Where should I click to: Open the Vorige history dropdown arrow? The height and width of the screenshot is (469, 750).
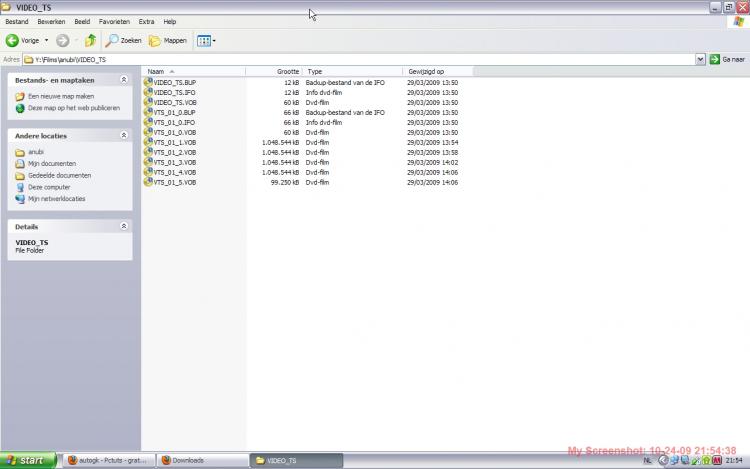click(x=46, y=41)
